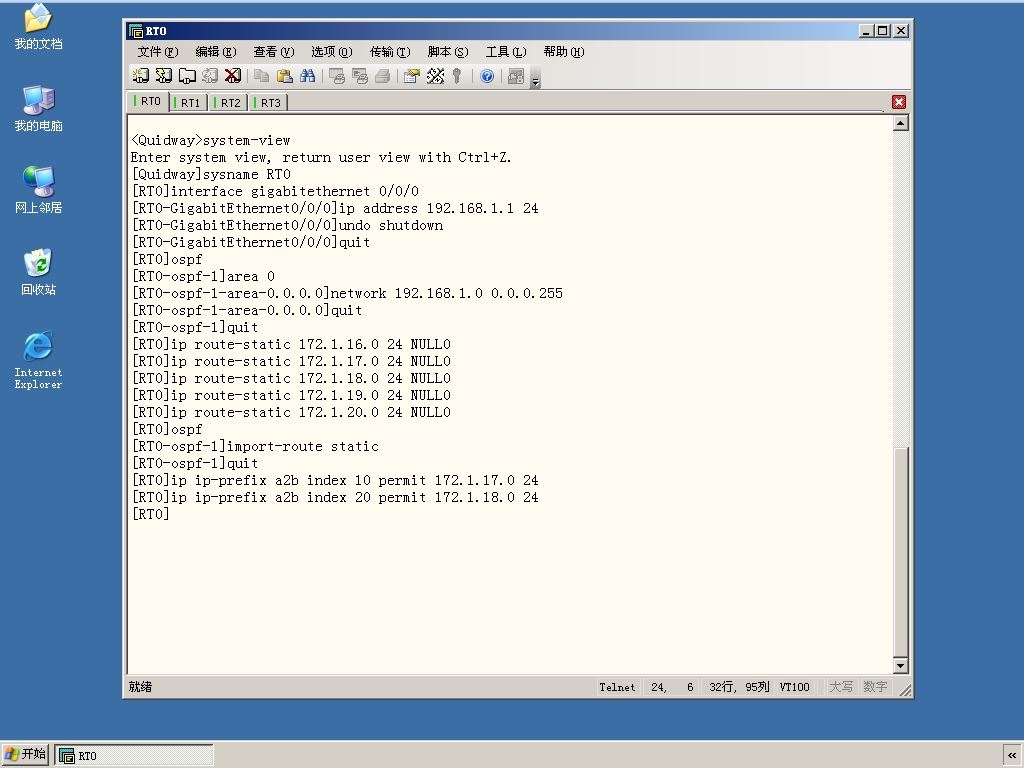Click the 我的文档 desktop icon
The width and height of the screenshot is (1024, 768).
[x=38, y=27]
